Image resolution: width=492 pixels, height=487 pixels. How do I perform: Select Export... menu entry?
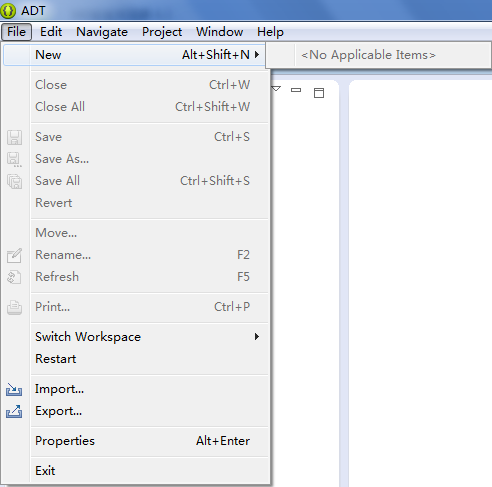136,411
